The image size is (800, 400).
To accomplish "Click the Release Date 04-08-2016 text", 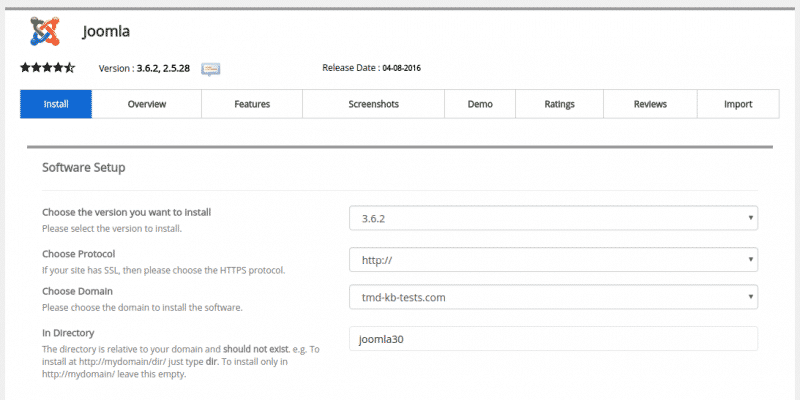I will pyautogui.click(x=371, y=68).
